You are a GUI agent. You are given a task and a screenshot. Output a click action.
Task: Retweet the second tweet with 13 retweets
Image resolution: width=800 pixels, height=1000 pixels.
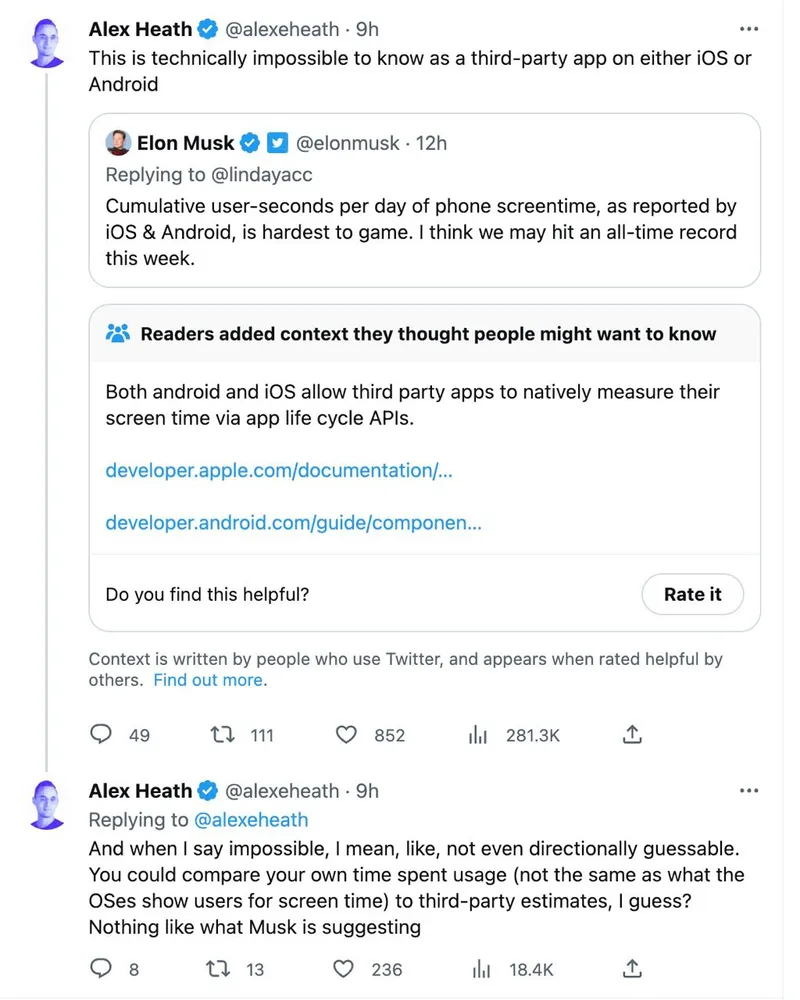click(216, 968)
